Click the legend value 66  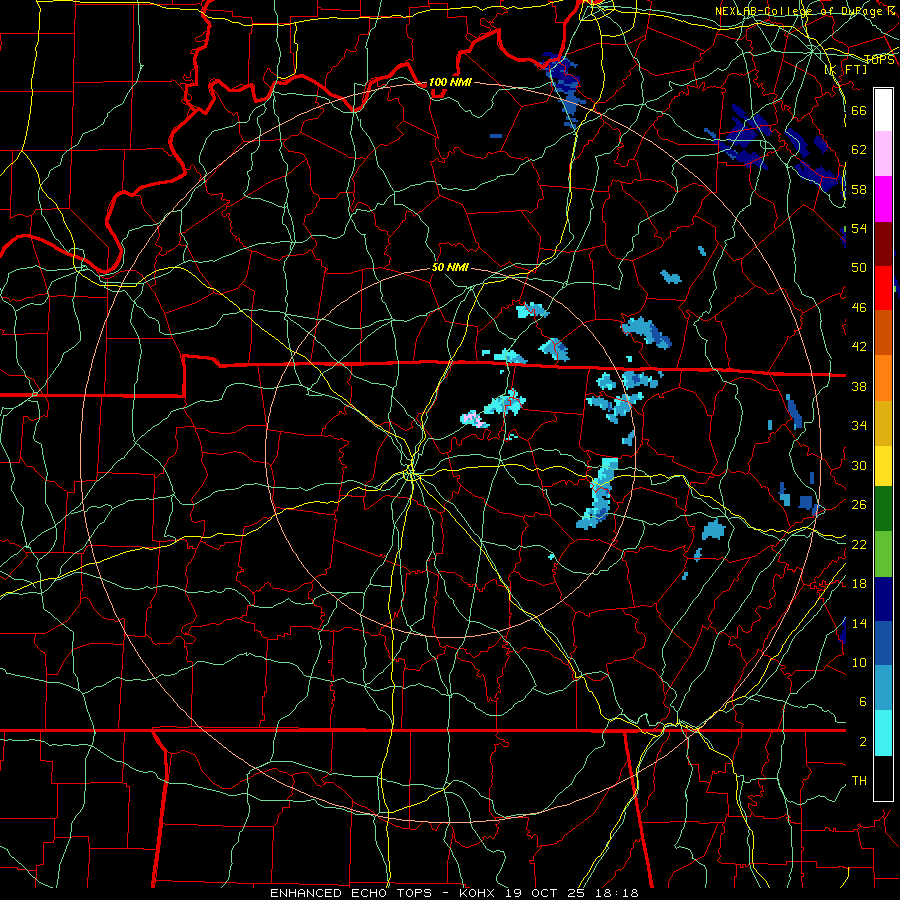859,110
